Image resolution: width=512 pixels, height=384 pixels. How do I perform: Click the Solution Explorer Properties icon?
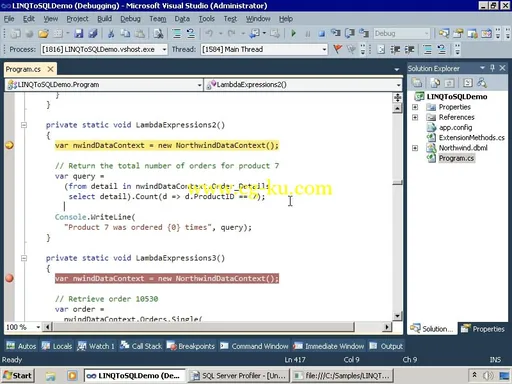pos(417,82)
